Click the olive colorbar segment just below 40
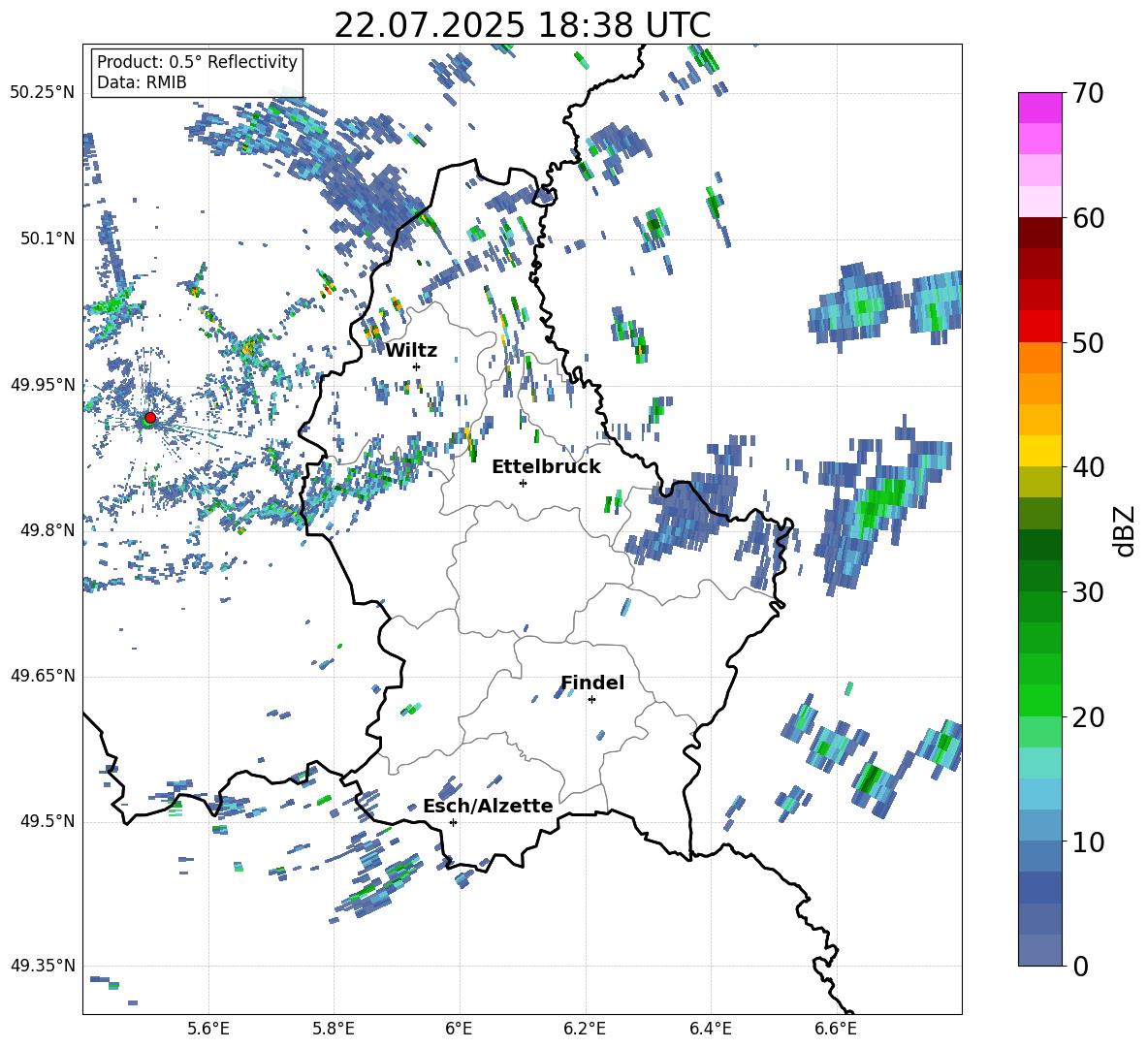Image resolution: width=1148 pixels, height=1048 pixels. click(1039, 482)
